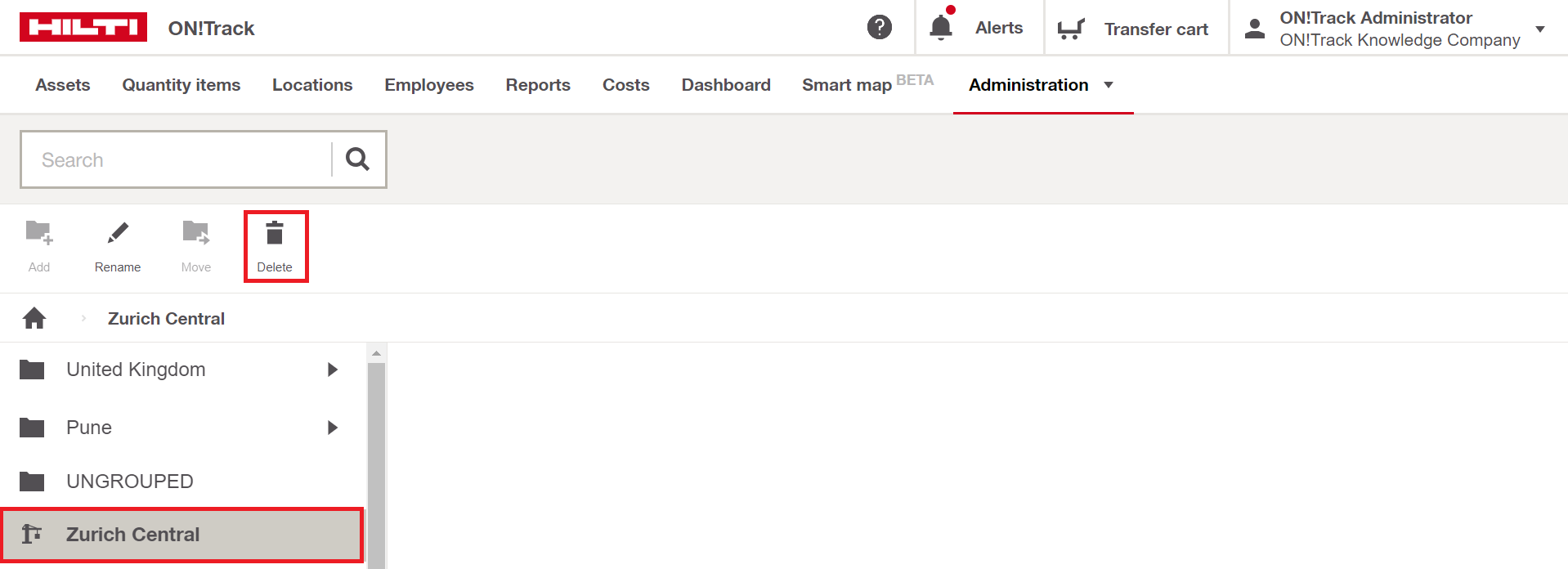Click the Transfer cart label
This screenshot has width=1568, height=569.
pyautogui.click(x=1156, y=29)
